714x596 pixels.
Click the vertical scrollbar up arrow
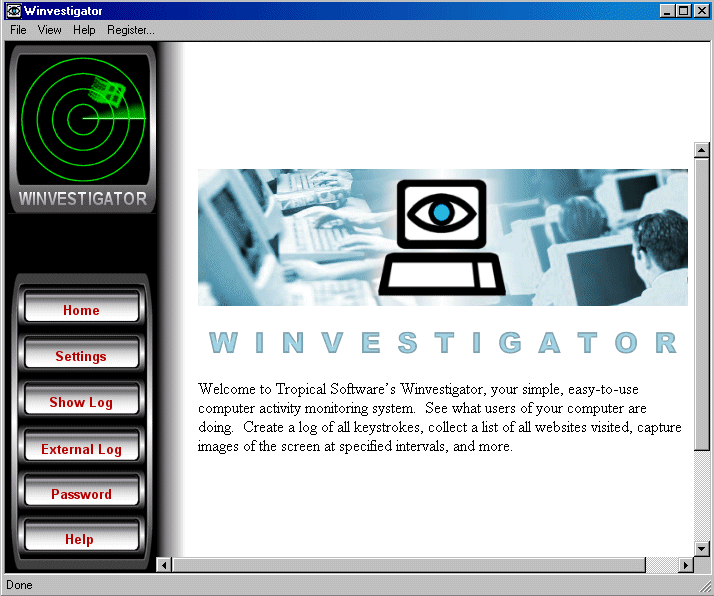tap(701, 150)
